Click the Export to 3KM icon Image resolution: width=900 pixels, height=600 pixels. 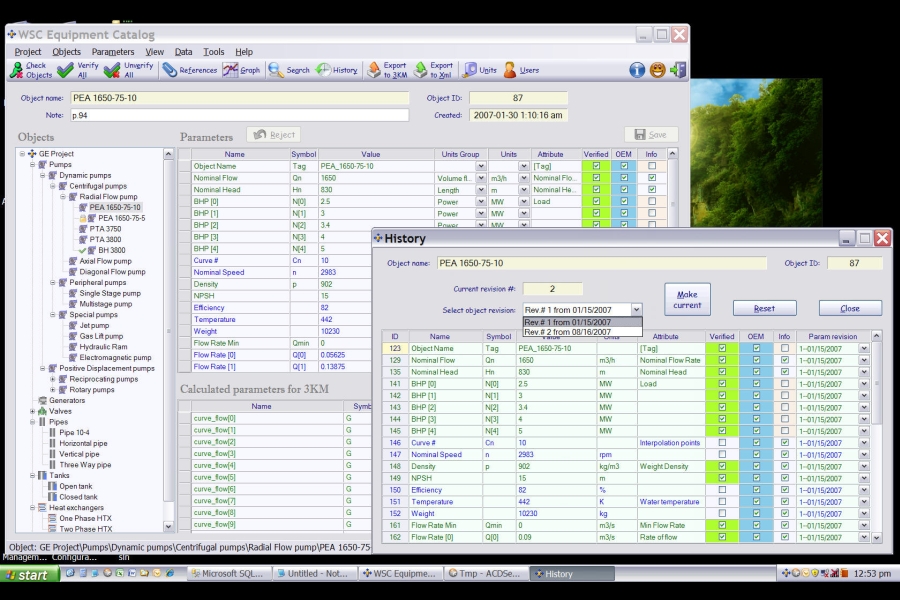387,70
